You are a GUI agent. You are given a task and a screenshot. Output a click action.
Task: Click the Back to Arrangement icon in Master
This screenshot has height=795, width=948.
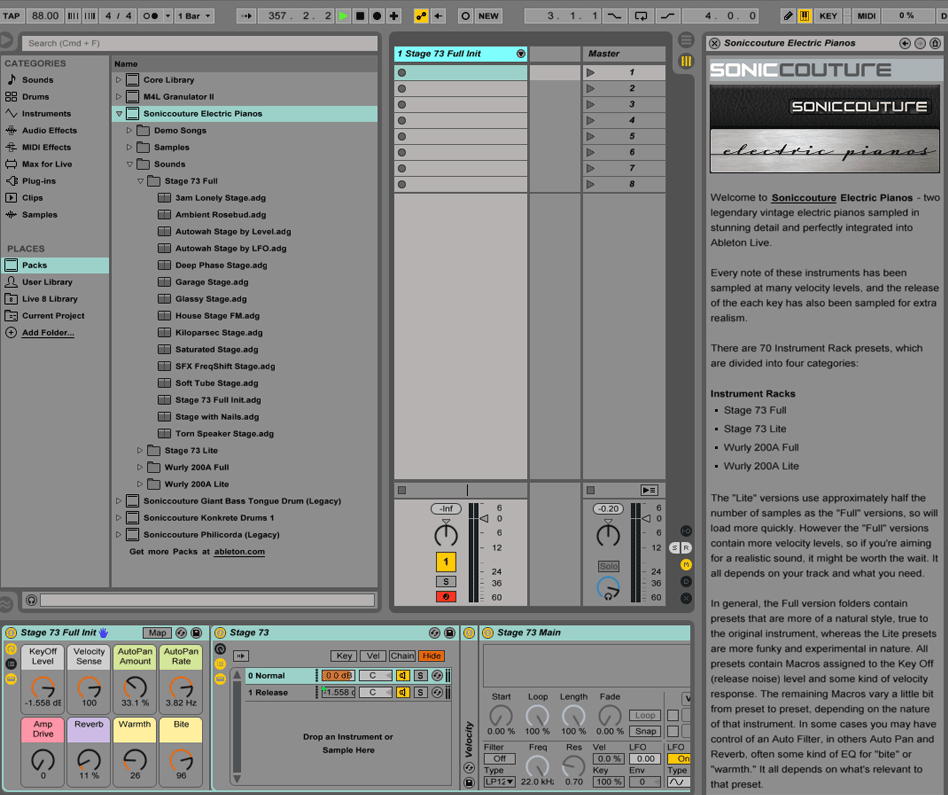pos(649,490)
